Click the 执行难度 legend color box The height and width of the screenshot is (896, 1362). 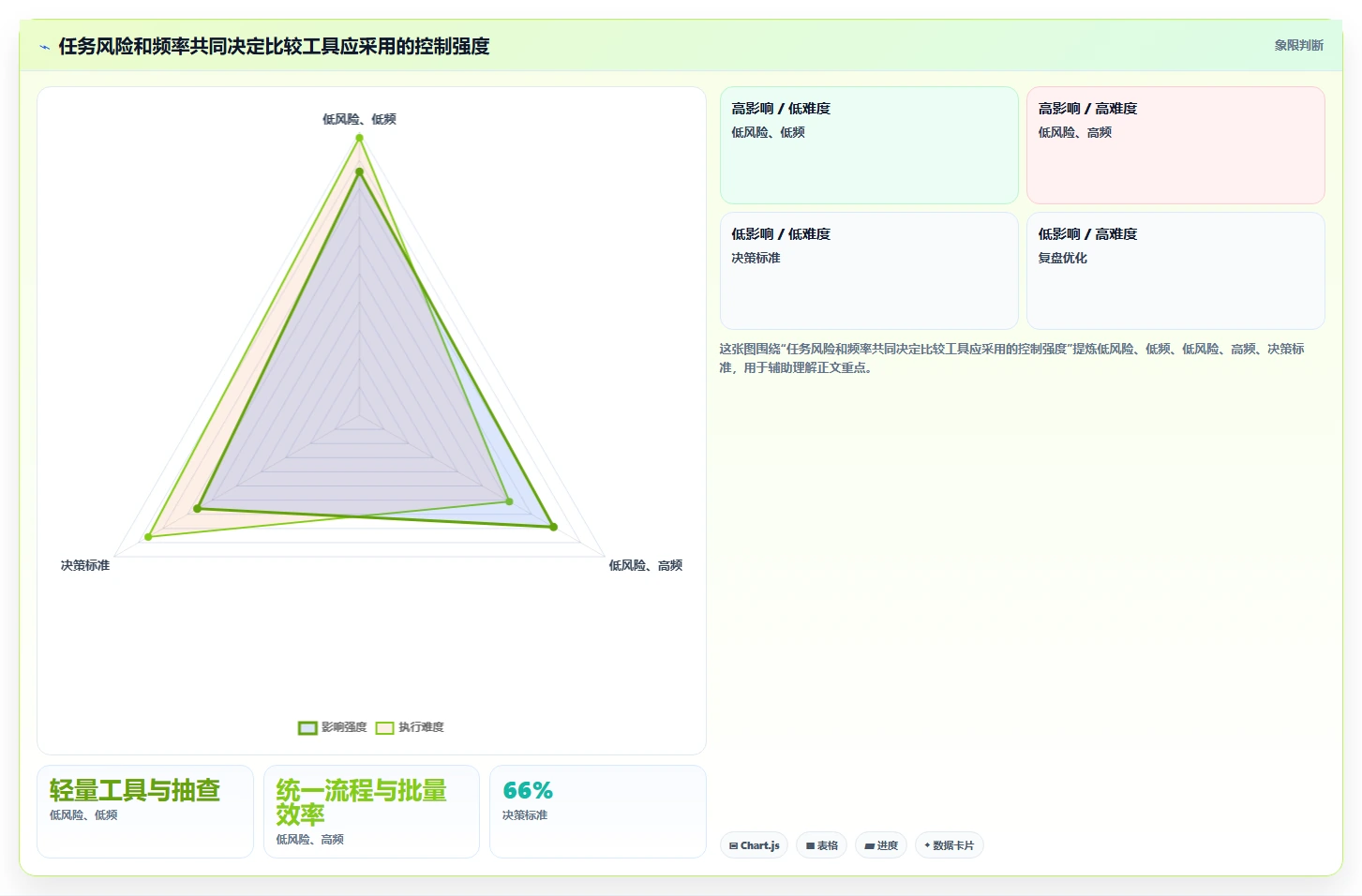pos(384,728)
